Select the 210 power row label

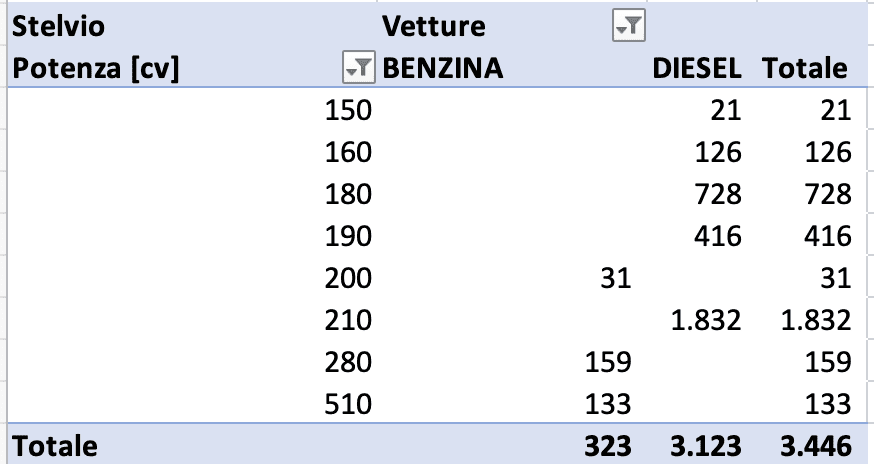349,320
